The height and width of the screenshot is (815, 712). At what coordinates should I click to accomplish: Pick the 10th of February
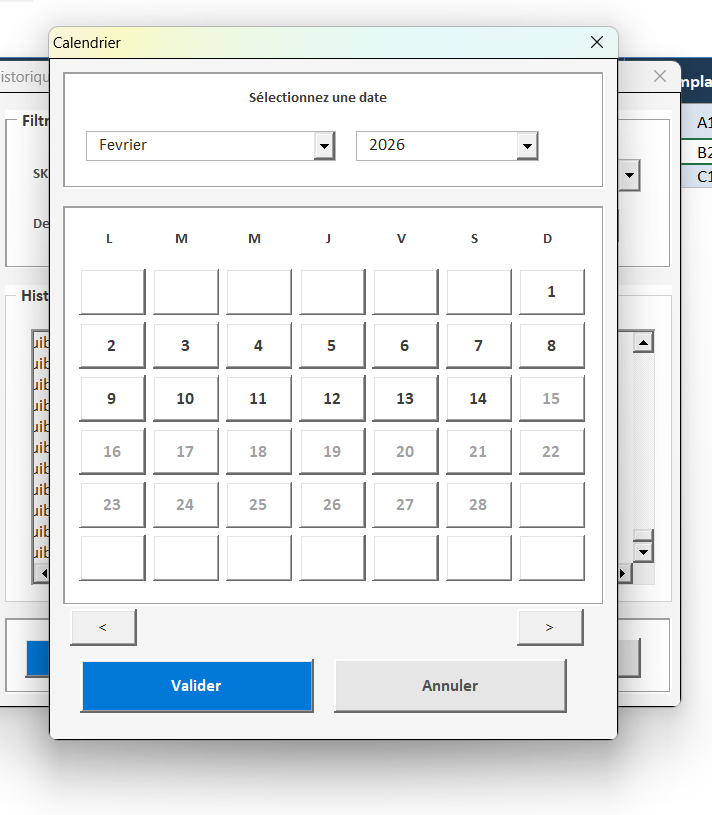point(186,398)
